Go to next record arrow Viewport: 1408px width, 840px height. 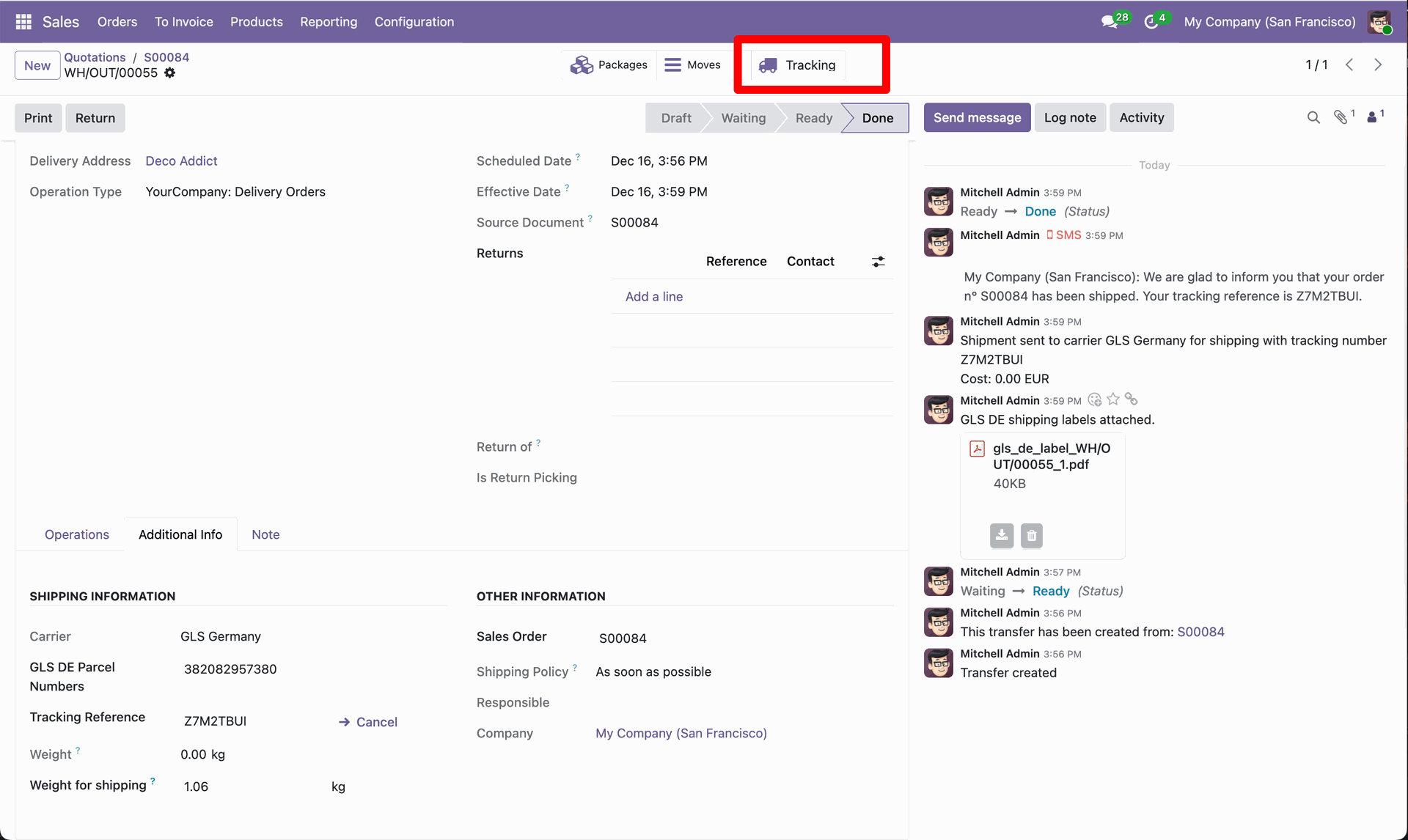[1378, 65]
